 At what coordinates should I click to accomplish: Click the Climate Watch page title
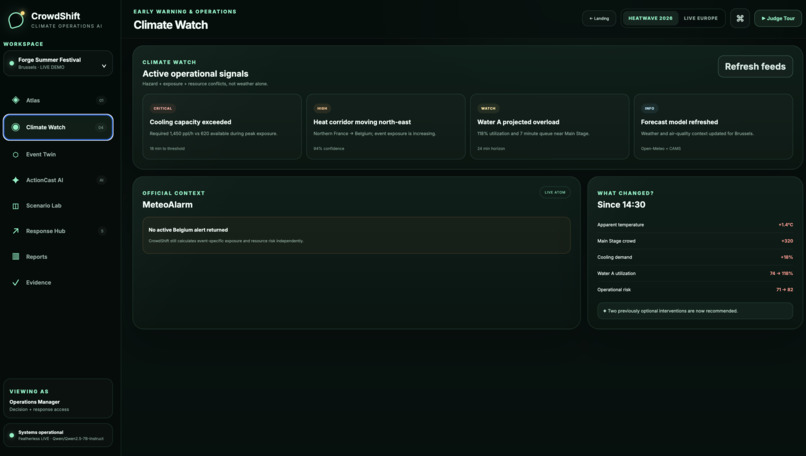pyautogui.click(x=171, y=25)
